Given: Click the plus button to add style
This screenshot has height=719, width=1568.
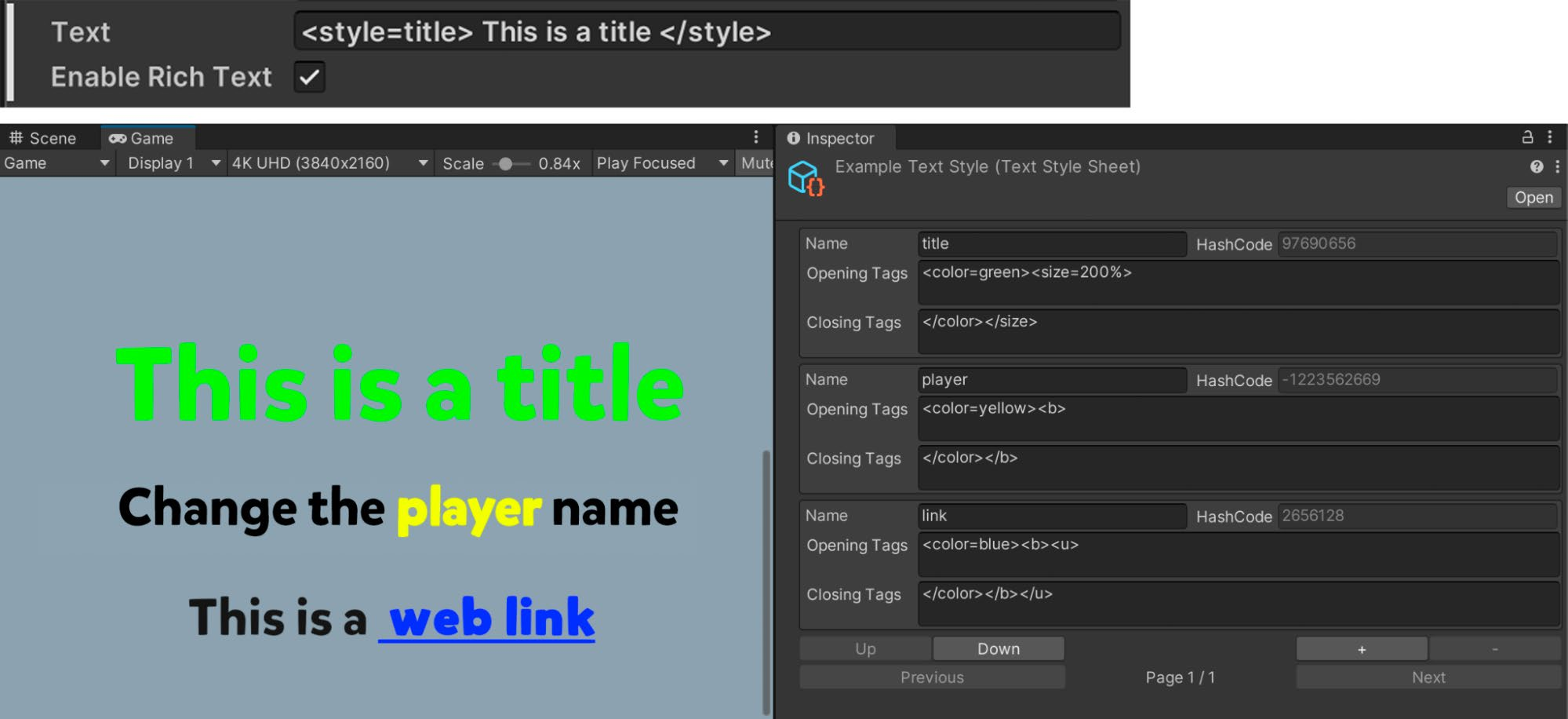Looking at the screenshot, I should (x=1362, y=649).
